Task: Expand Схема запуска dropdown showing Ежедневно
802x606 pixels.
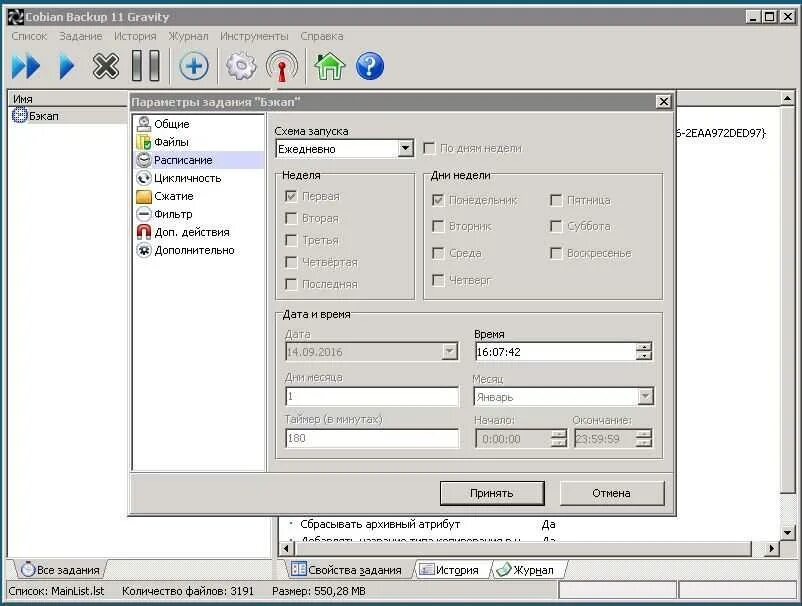Action: (x=405, y=149)
